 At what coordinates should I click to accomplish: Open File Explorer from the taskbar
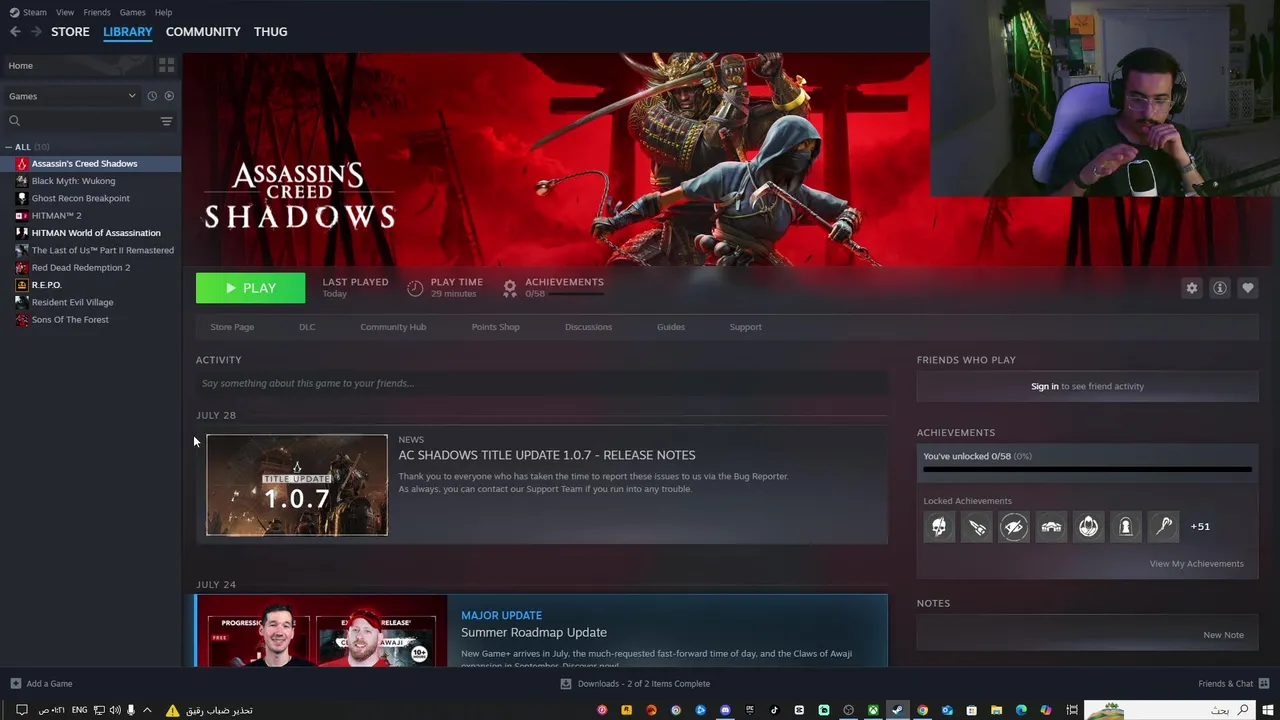pyautogui.click(x=996, y=710)
